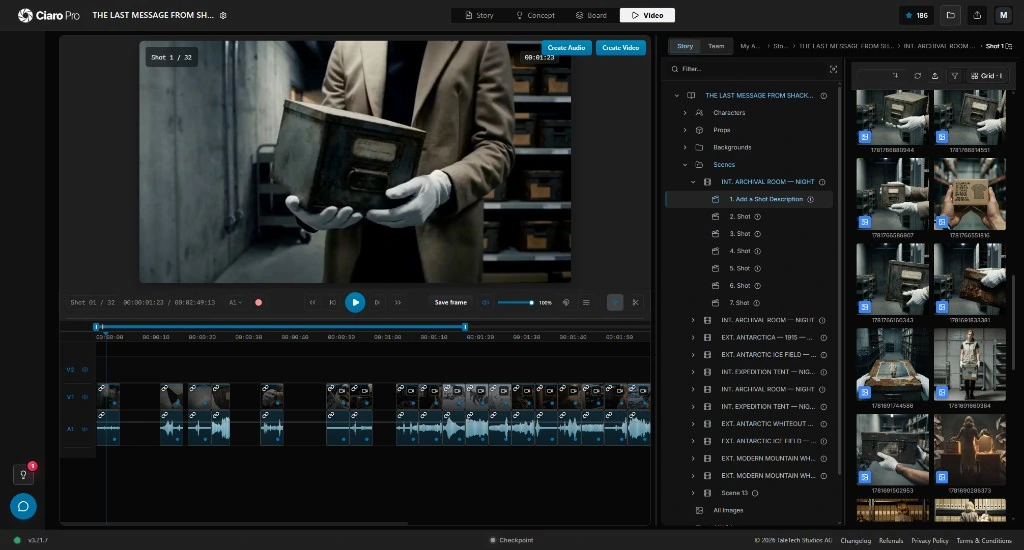Open the list menu icon in player controls
This screenshot has width=1024, height=550.
(x=586, y=302)
